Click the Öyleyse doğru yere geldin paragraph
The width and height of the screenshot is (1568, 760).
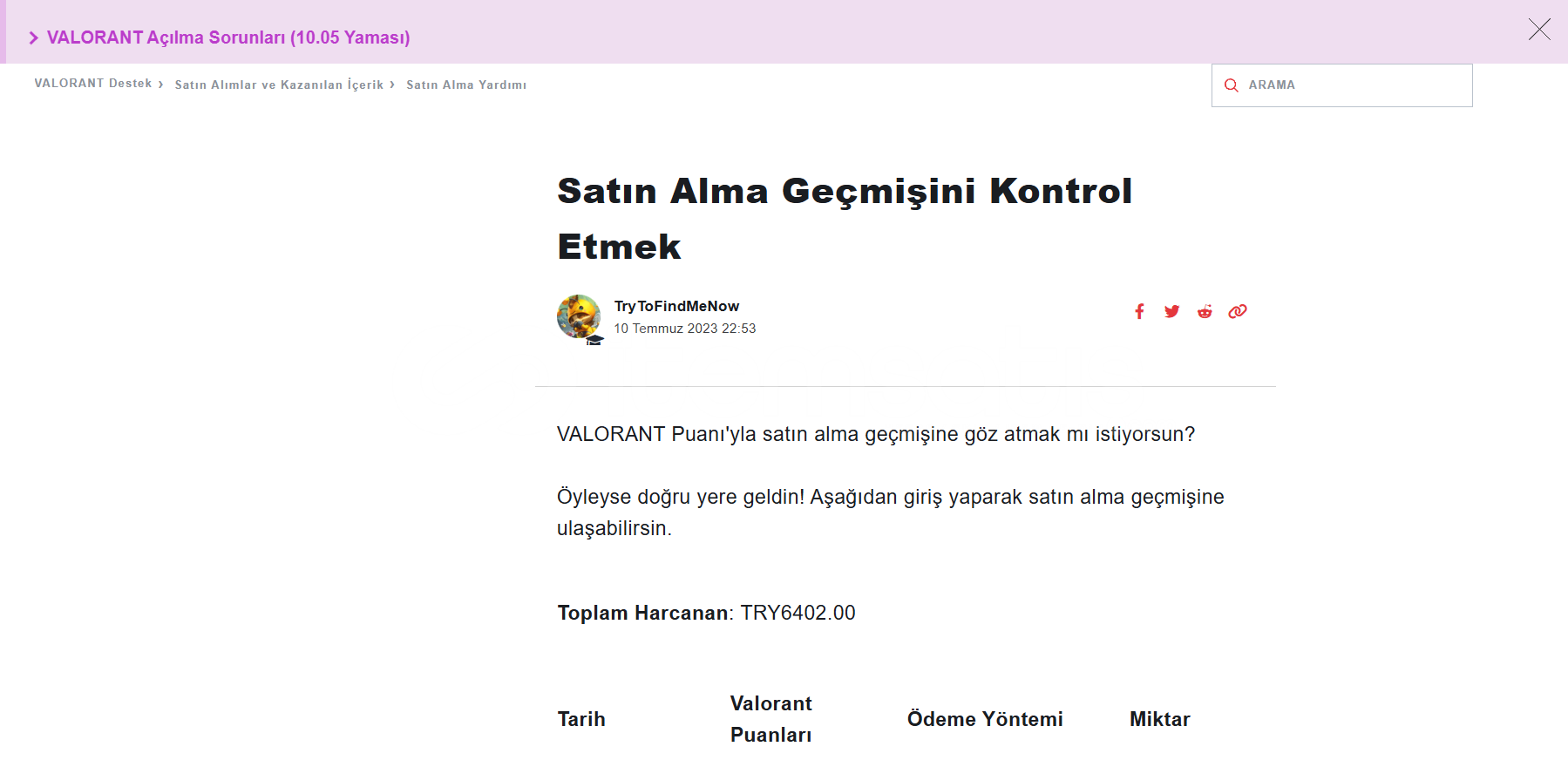[891, 512]
